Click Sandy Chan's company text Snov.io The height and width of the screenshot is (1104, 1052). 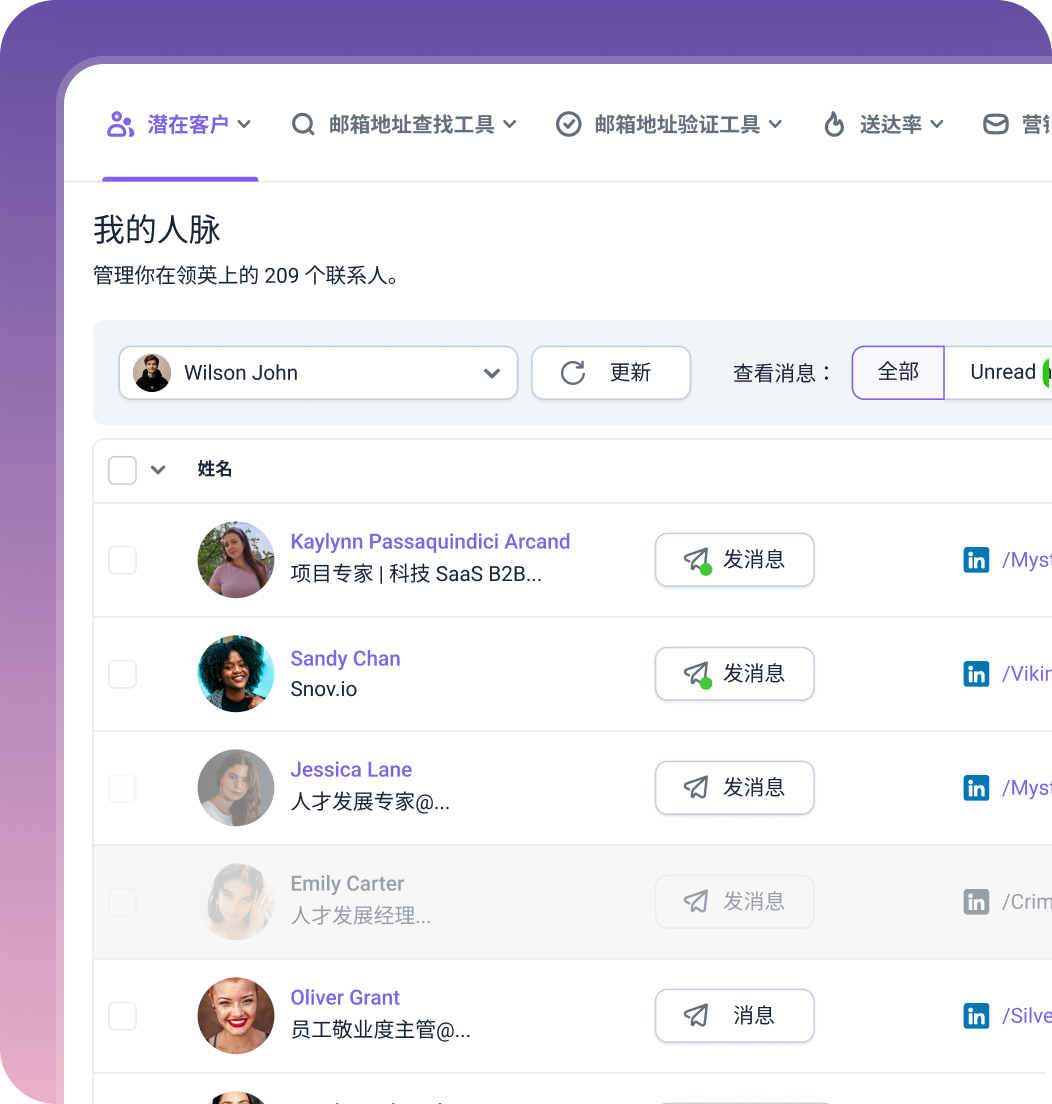(324, 689)
